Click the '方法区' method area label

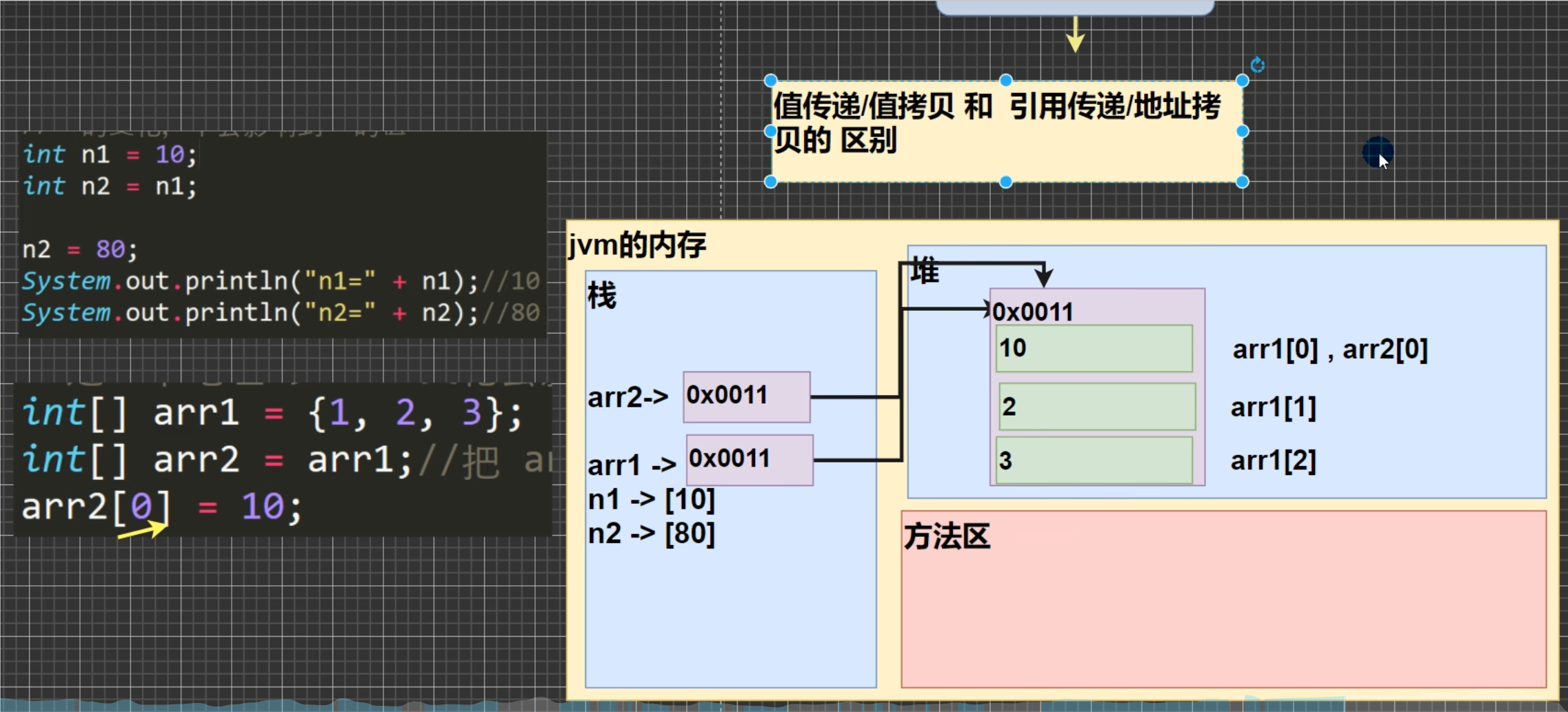click(947, 536)
